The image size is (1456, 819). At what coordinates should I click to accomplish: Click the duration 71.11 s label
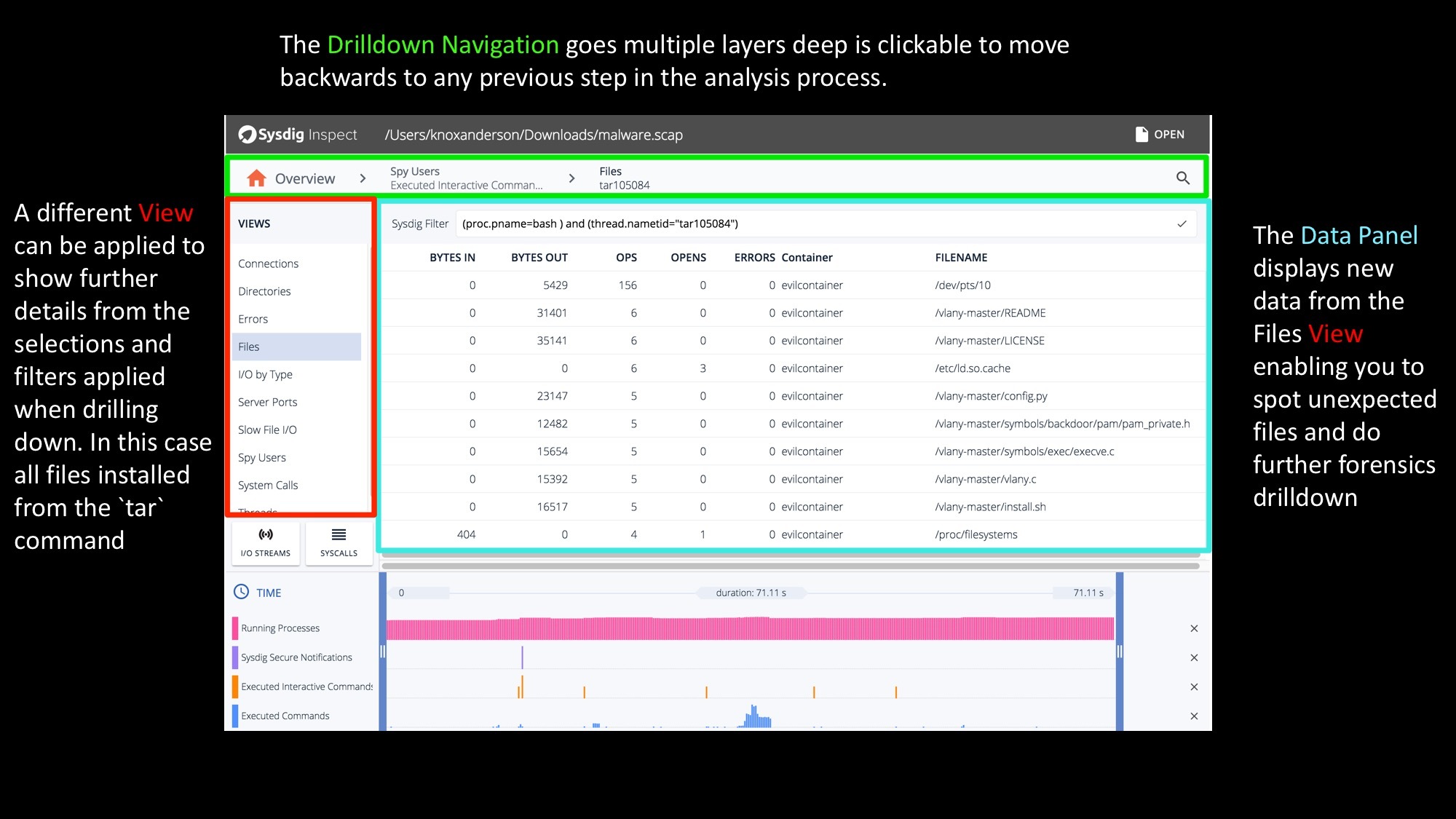click(751, 593)
